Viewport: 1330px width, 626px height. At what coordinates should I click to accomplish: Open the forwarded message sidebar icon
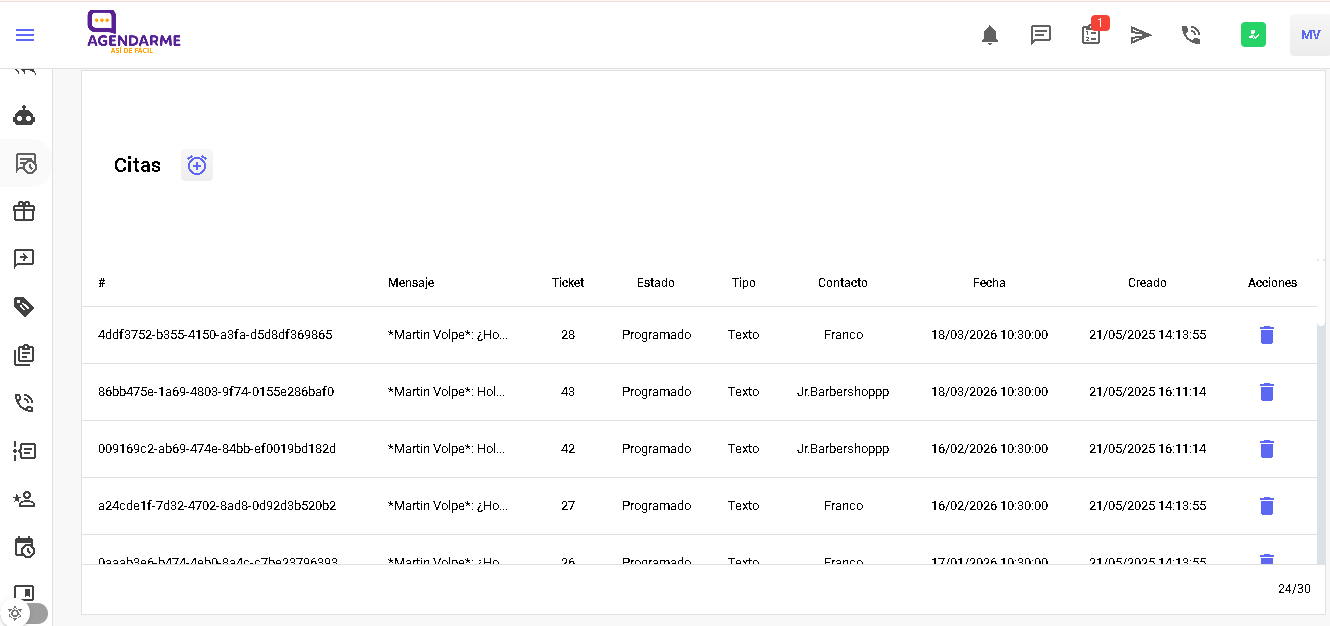pyautogui.click(x=24, y=258)
